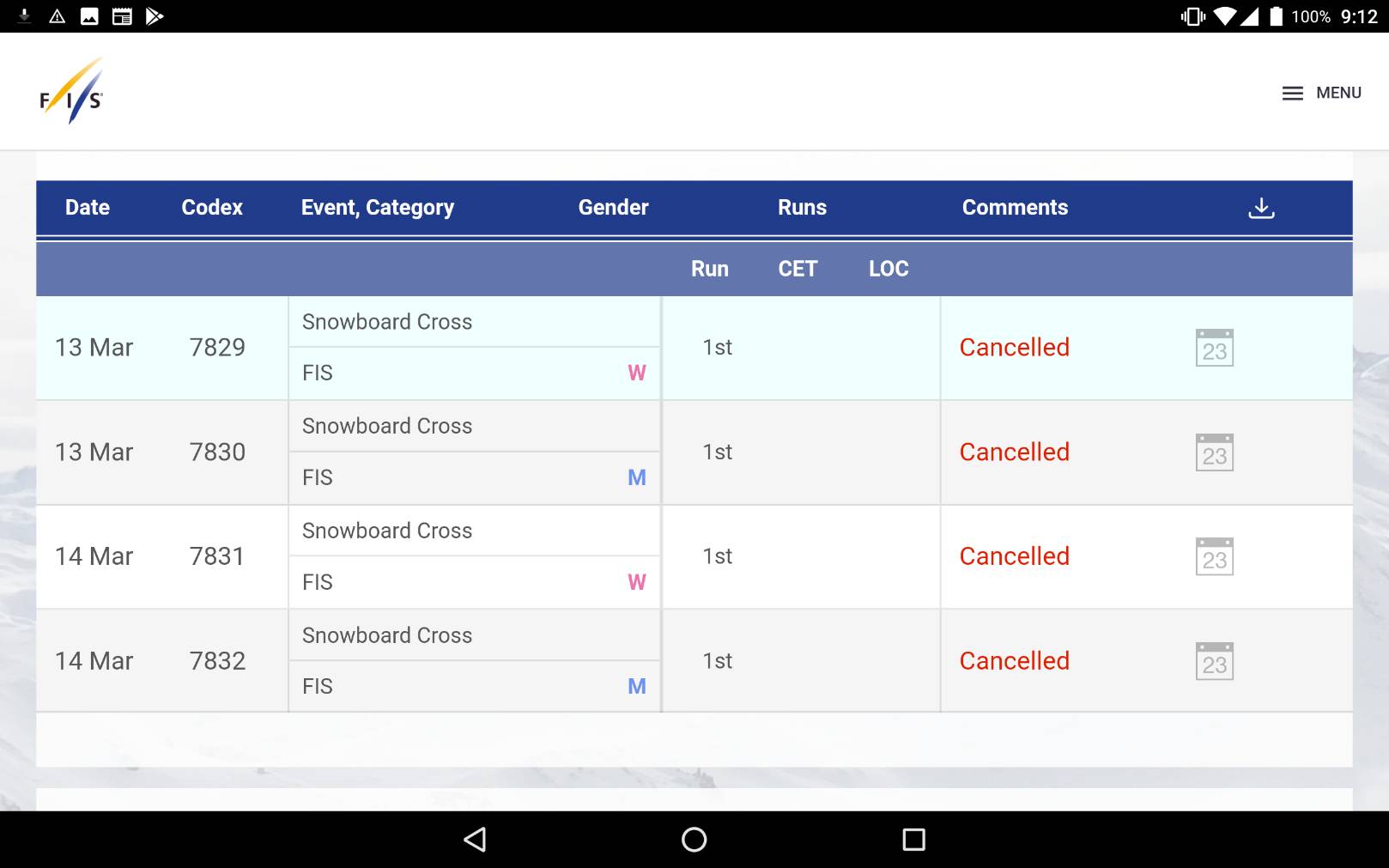Open Snowboard Cross event for codex 7830
The image size is (1389, 868).
coord(387,427)
